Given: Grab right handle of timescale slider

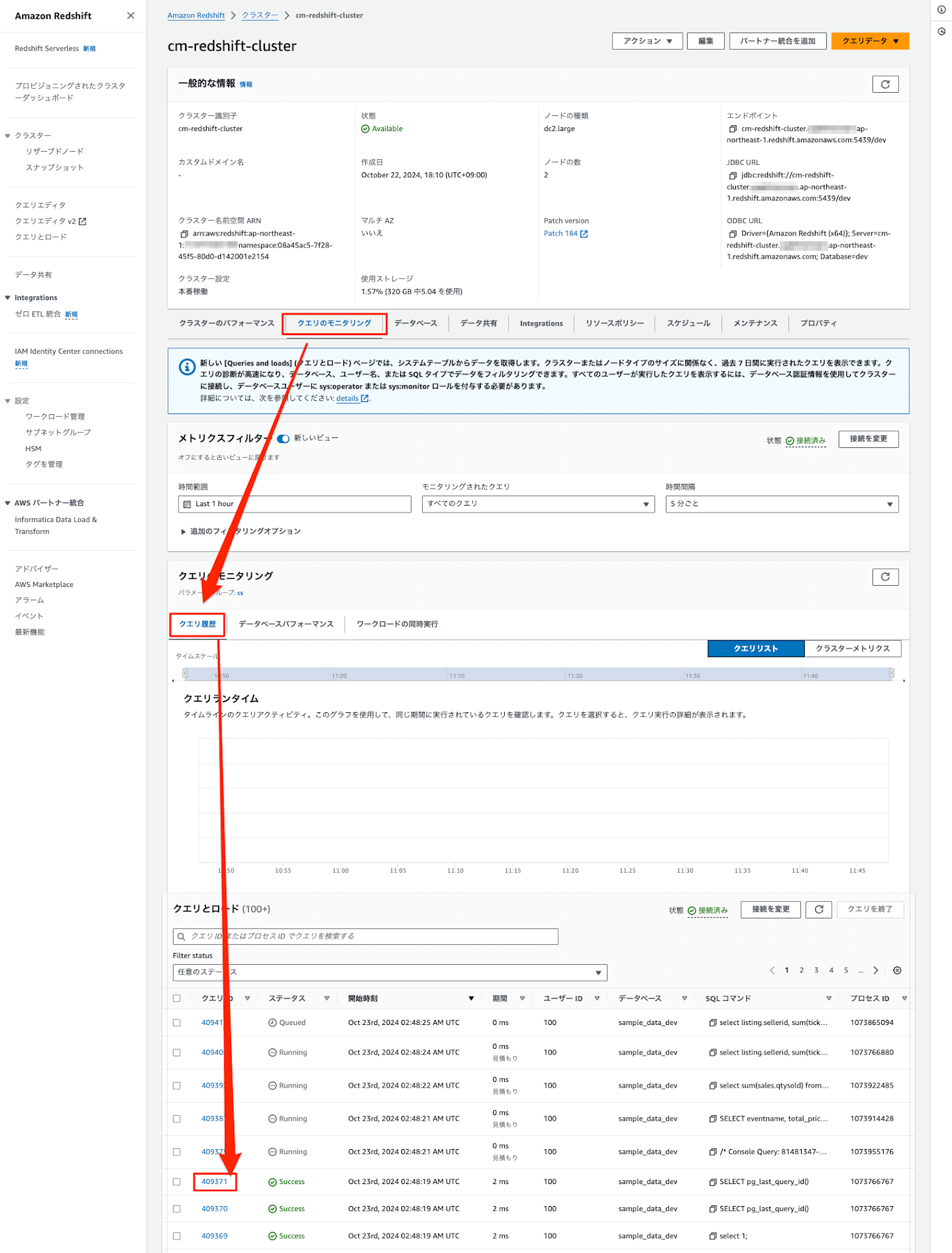Looking at the screenshot, I should 891,673.
